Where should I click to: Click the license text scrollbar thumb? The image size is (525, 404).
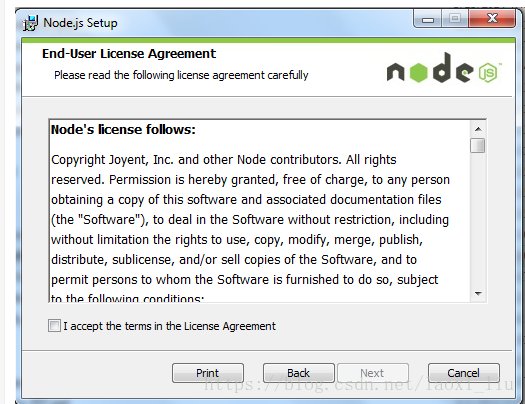click(x=477, y=146)
